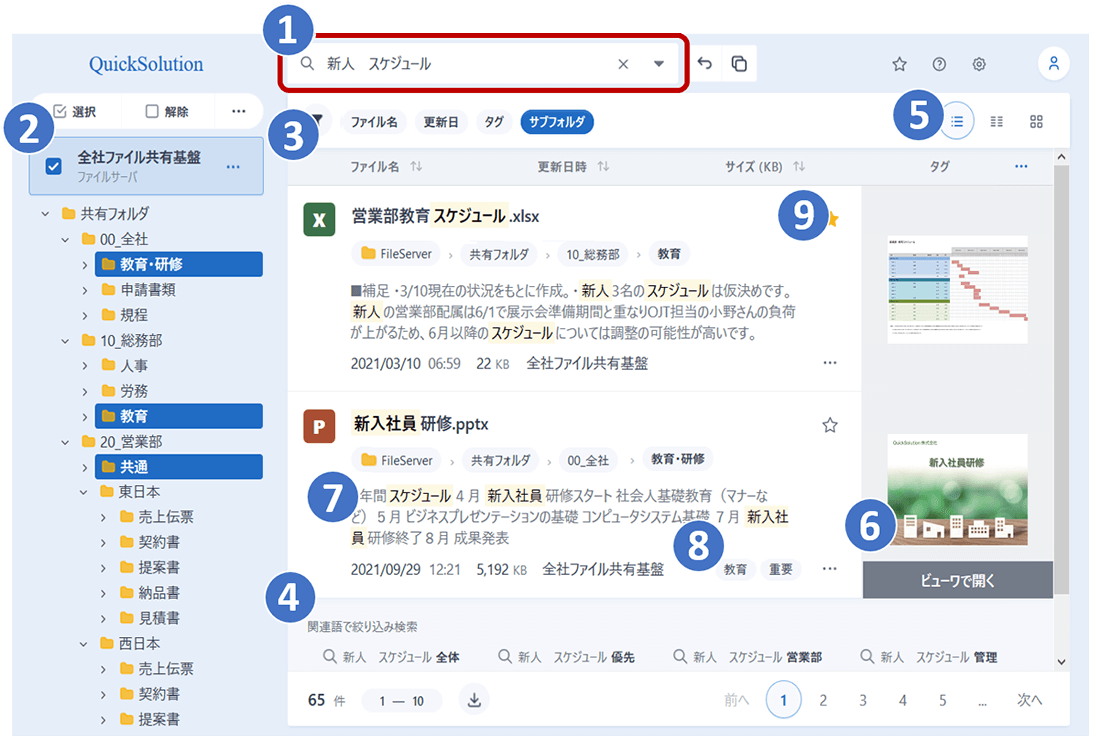This screenshot has height=737, width=1100.
Task: Click the vertical scrollbar of the results list
Action: coord(1061,379)
